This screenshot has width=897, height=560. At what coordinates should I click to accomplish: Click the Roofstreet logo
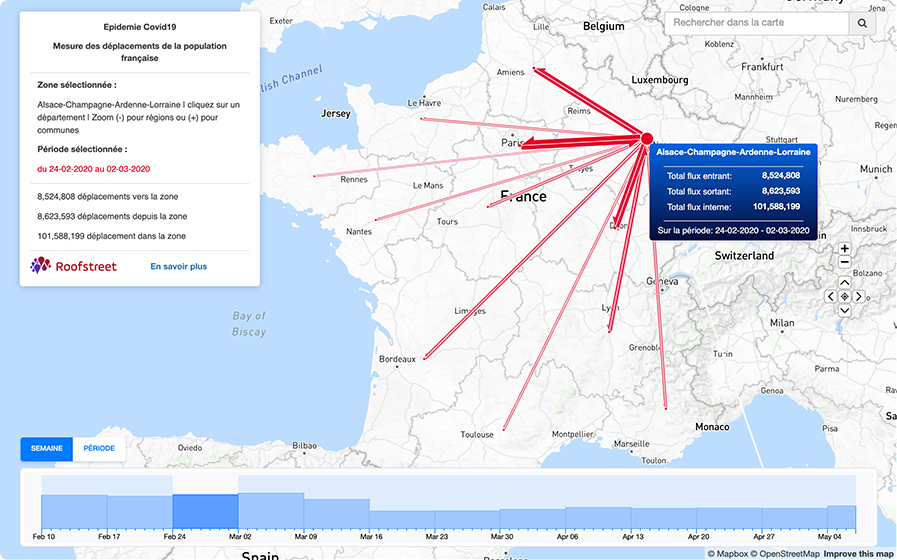point(74,266)
